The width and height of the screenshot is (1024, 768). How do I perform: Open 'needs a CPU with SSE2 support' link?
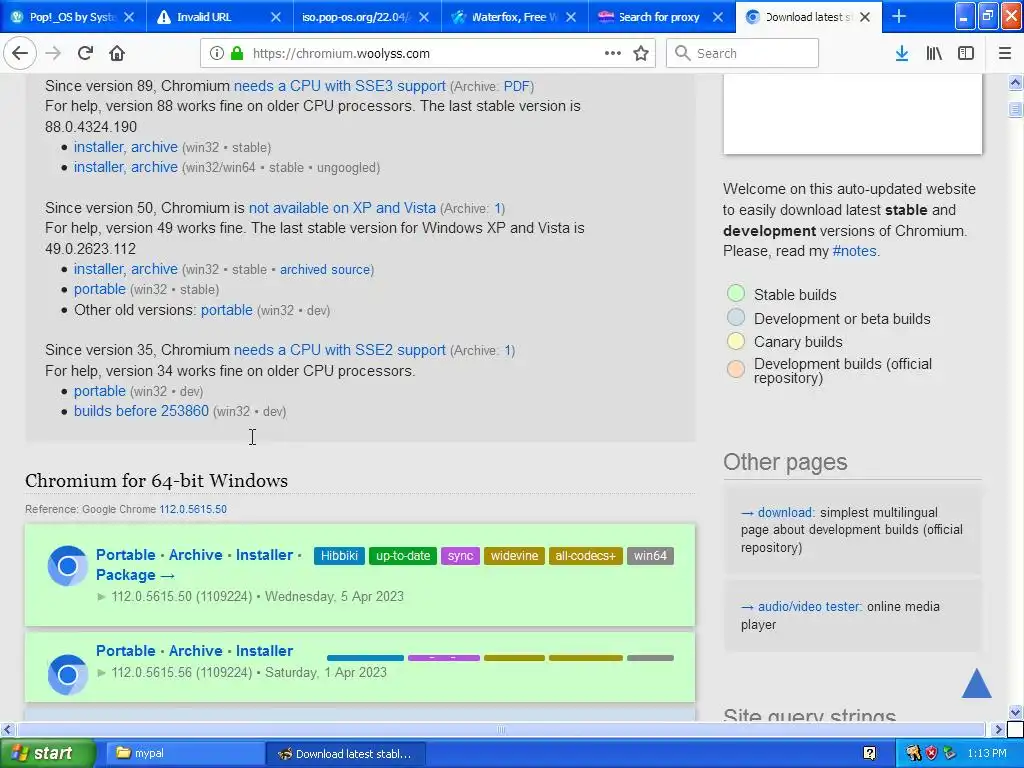tap(340, 350)
